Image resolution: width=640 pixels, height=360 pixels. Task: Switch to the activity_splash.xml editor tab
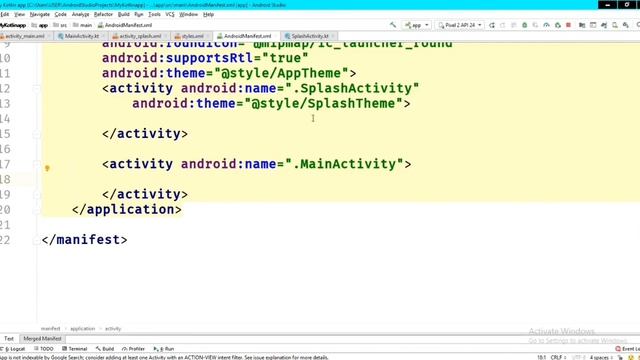pos(140,36)
